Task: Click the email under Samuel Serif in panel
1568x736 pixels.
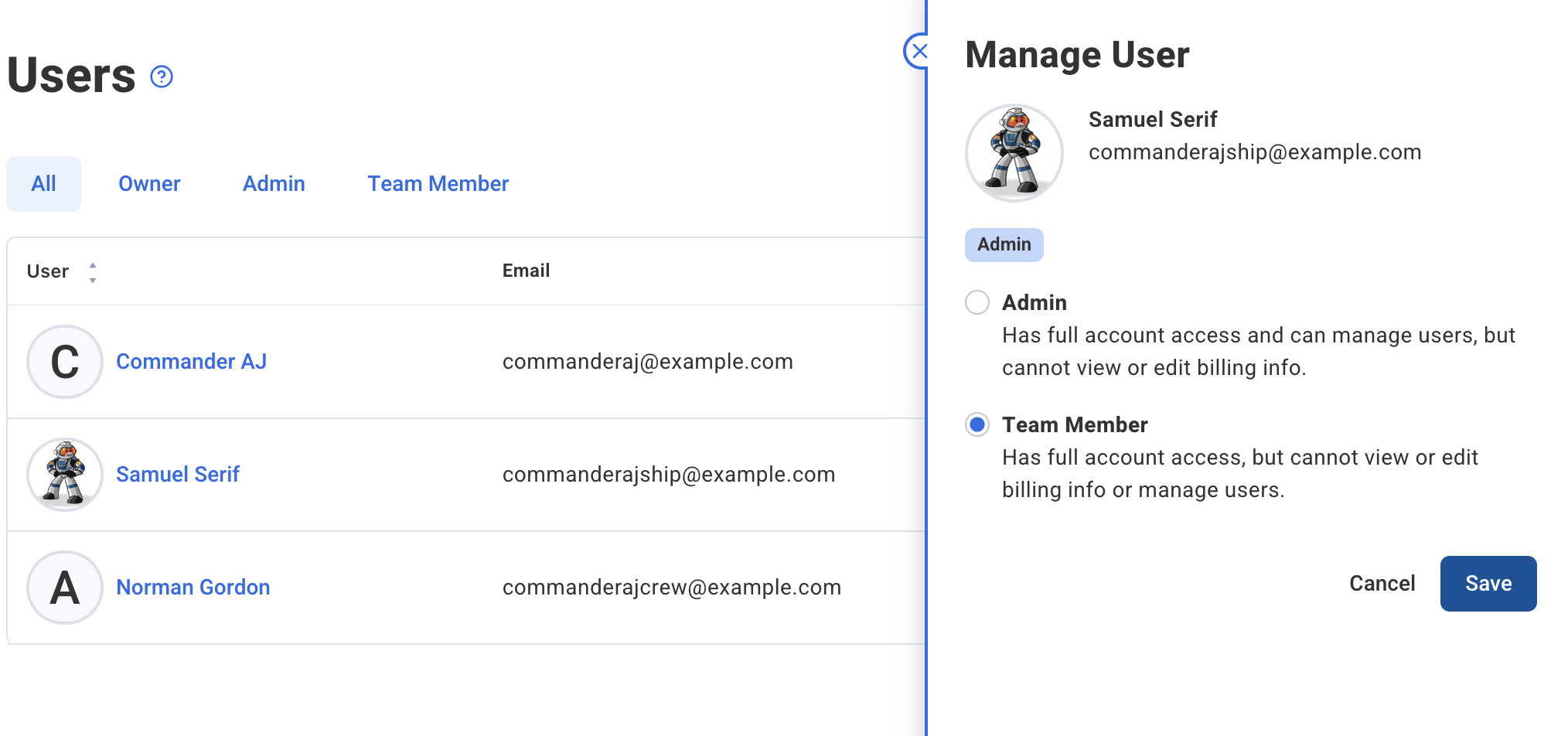Action: click(x=1255, y=152)
